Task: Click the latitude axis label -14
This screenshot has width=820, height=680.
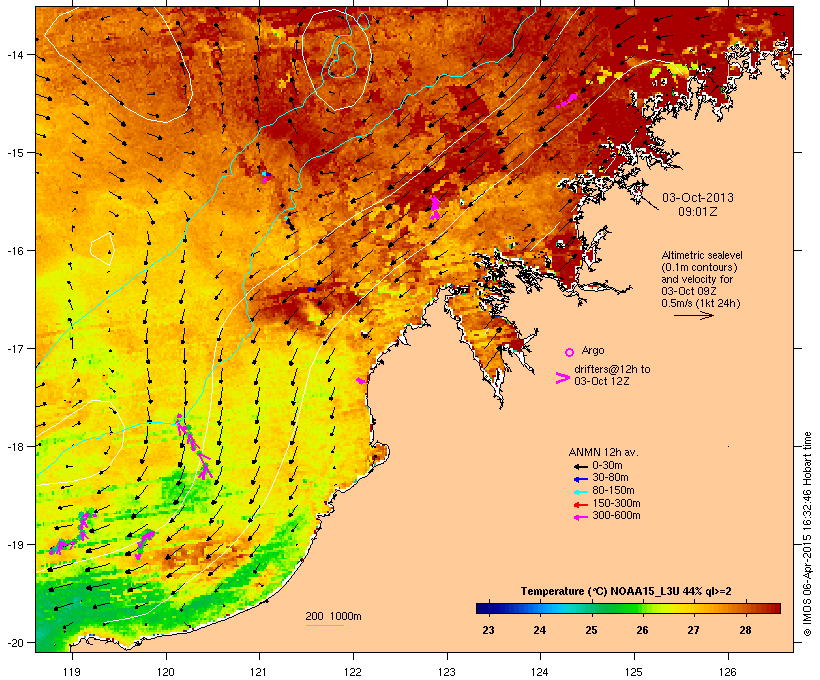Action: tap(14, 55)
